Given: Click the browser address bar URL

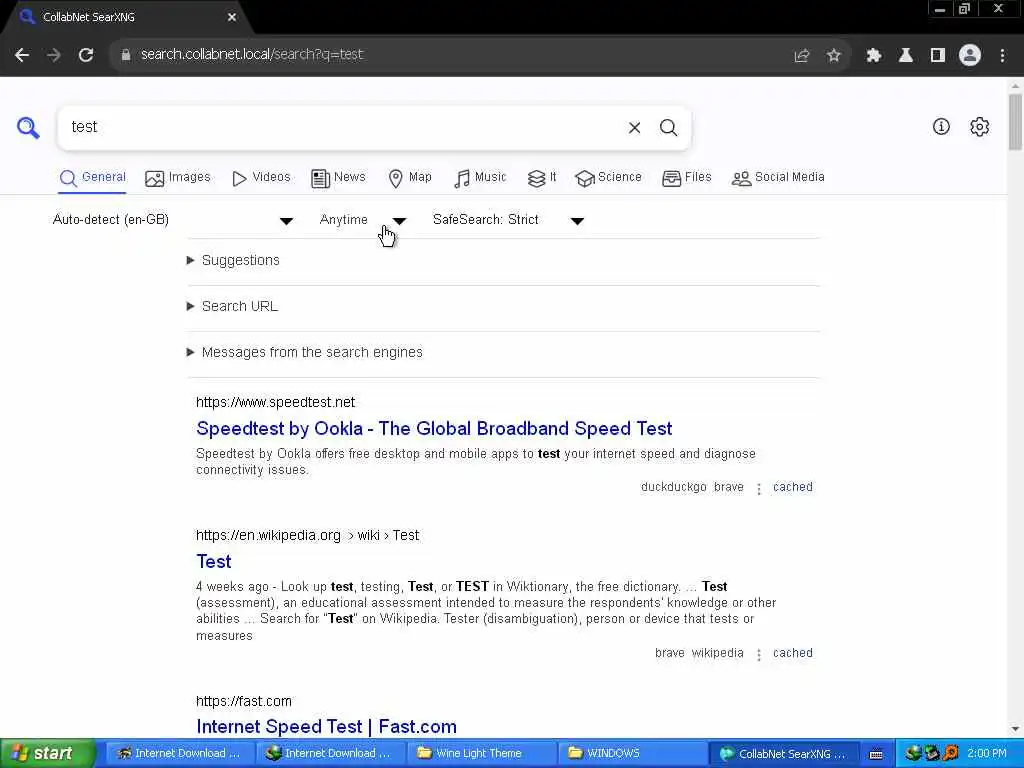Looking at the screenshot, I should click(252, 55).
